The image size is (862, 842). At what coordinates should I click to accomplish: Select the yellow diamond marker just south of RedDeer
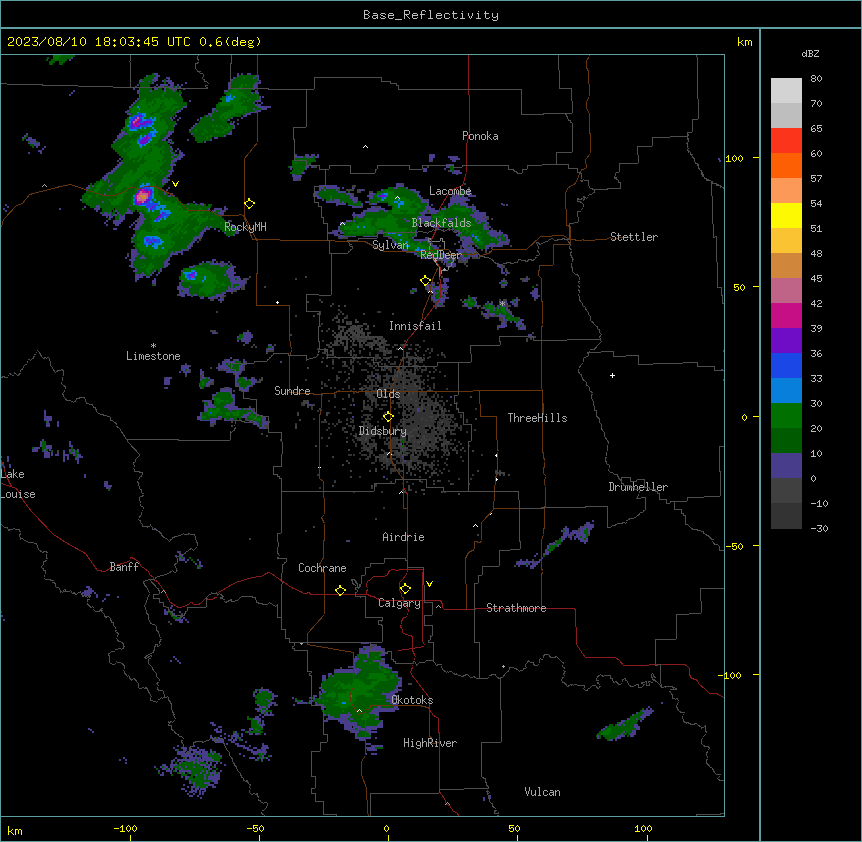coord(426,281)
